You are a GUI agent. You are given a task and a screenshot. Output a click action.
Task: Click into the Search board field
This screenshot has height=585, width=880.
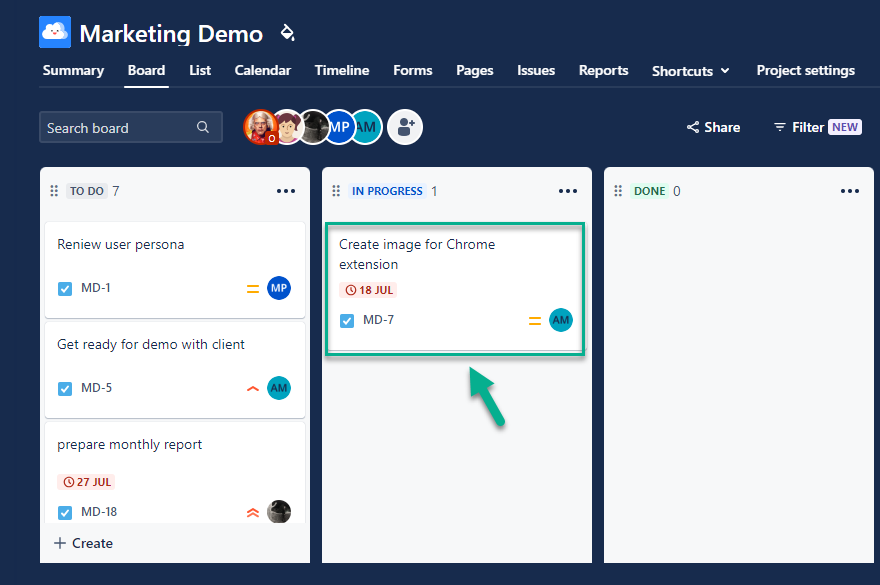[120, 128]
